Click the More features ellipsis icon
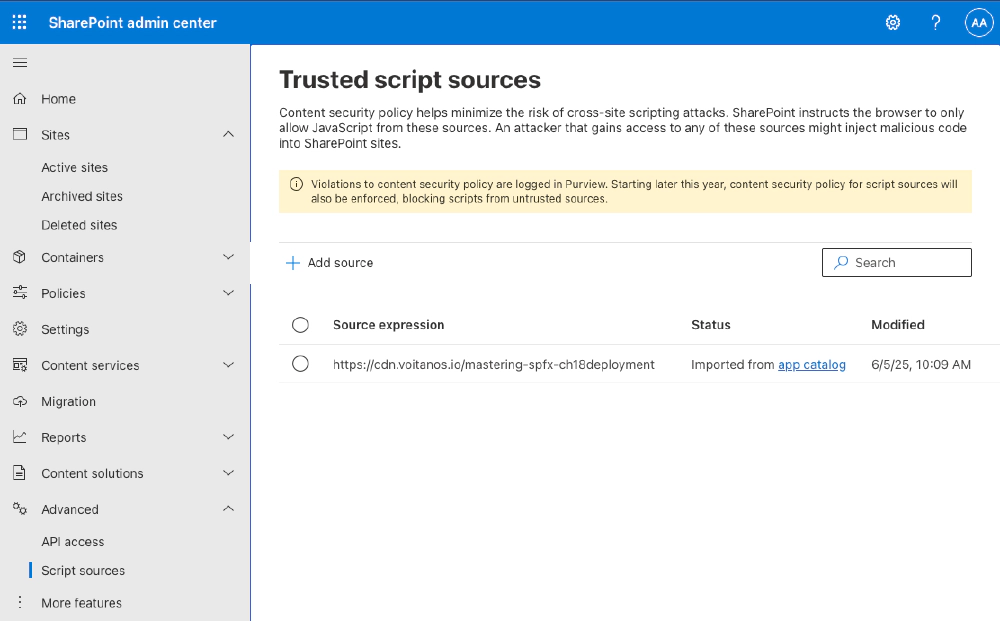This screenshot has width=1000, height=621. [20, 603]
